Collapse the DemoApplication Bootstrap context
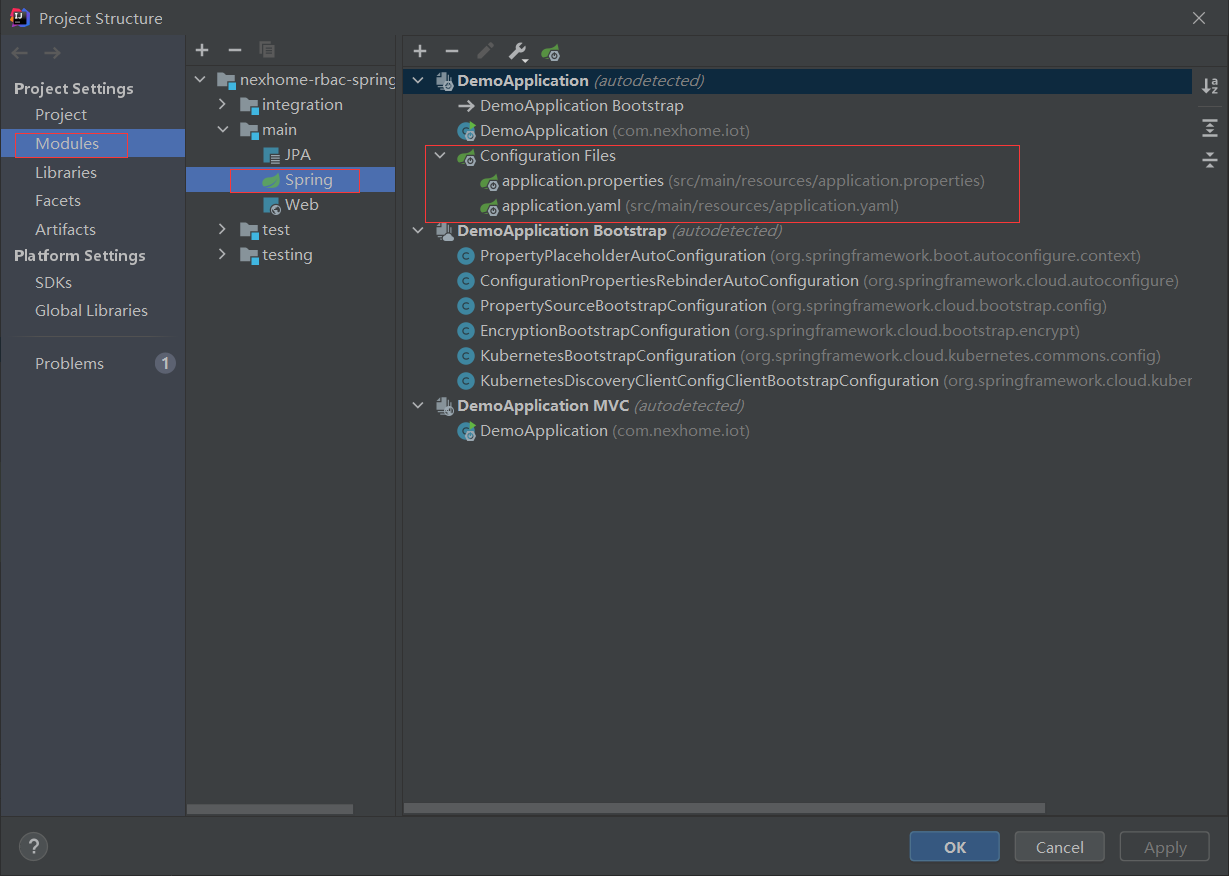The height and width of the screenshot is (876, 1229). [418, 231]
